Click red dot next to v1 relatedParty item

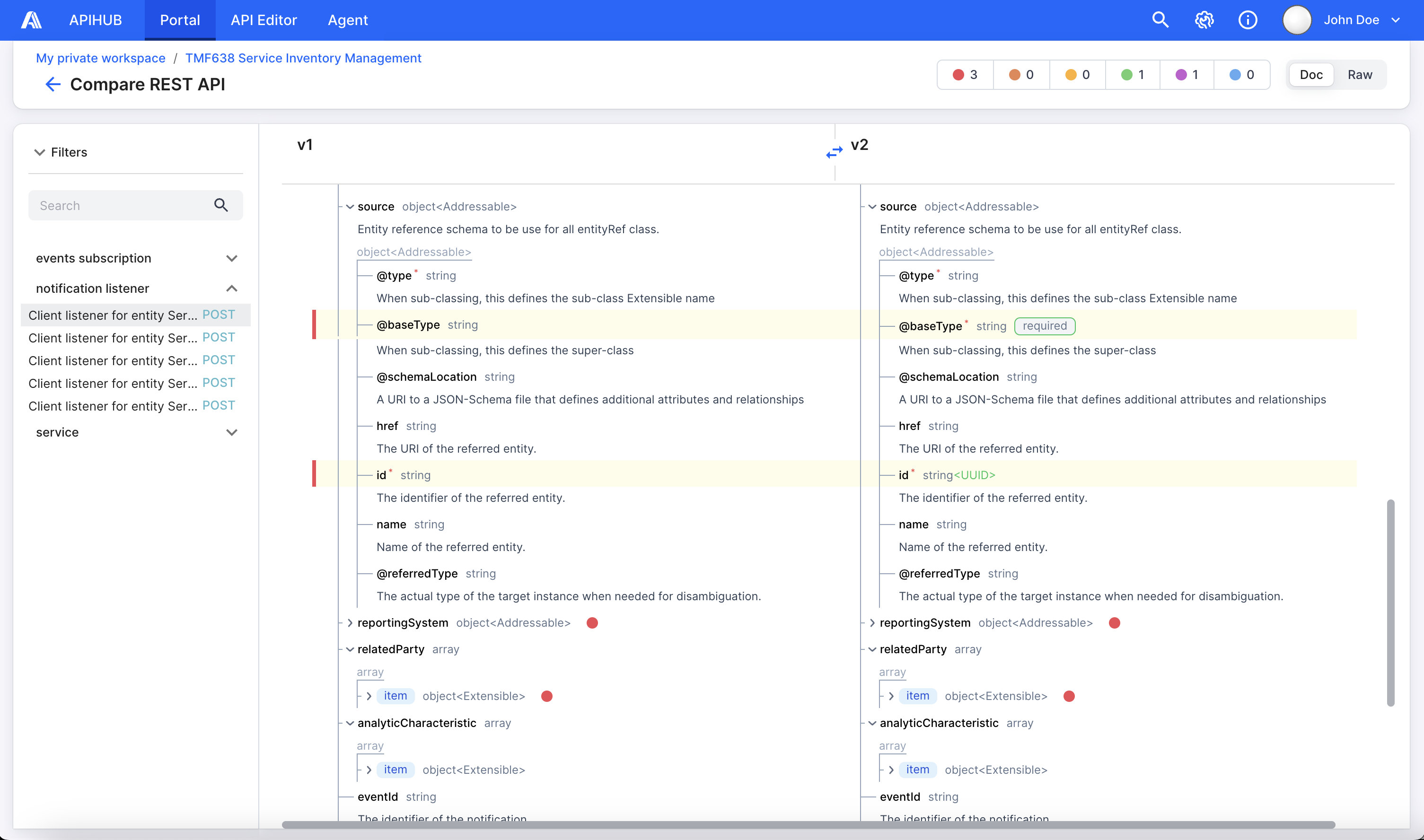click(546, 696)
